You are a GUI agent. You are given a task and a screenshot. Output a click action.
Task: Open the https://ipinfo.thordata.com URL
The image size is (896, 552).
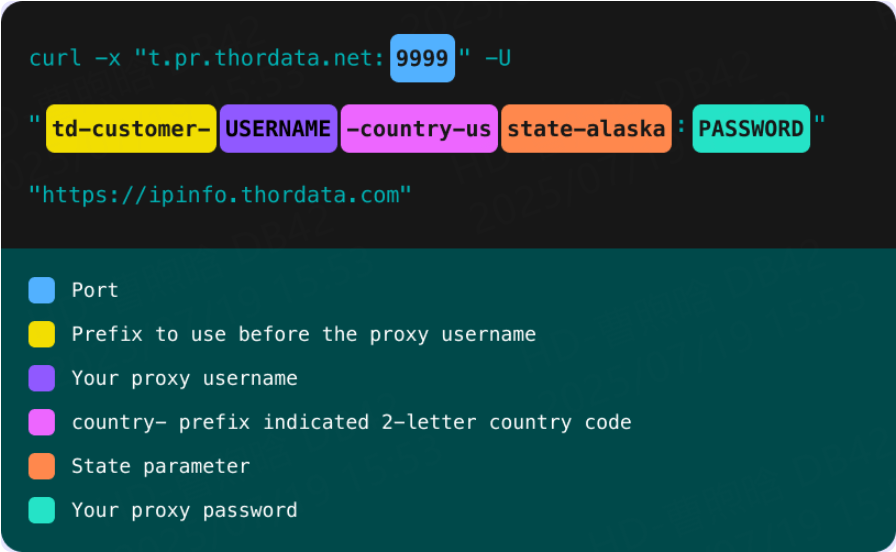pos(220,194)
